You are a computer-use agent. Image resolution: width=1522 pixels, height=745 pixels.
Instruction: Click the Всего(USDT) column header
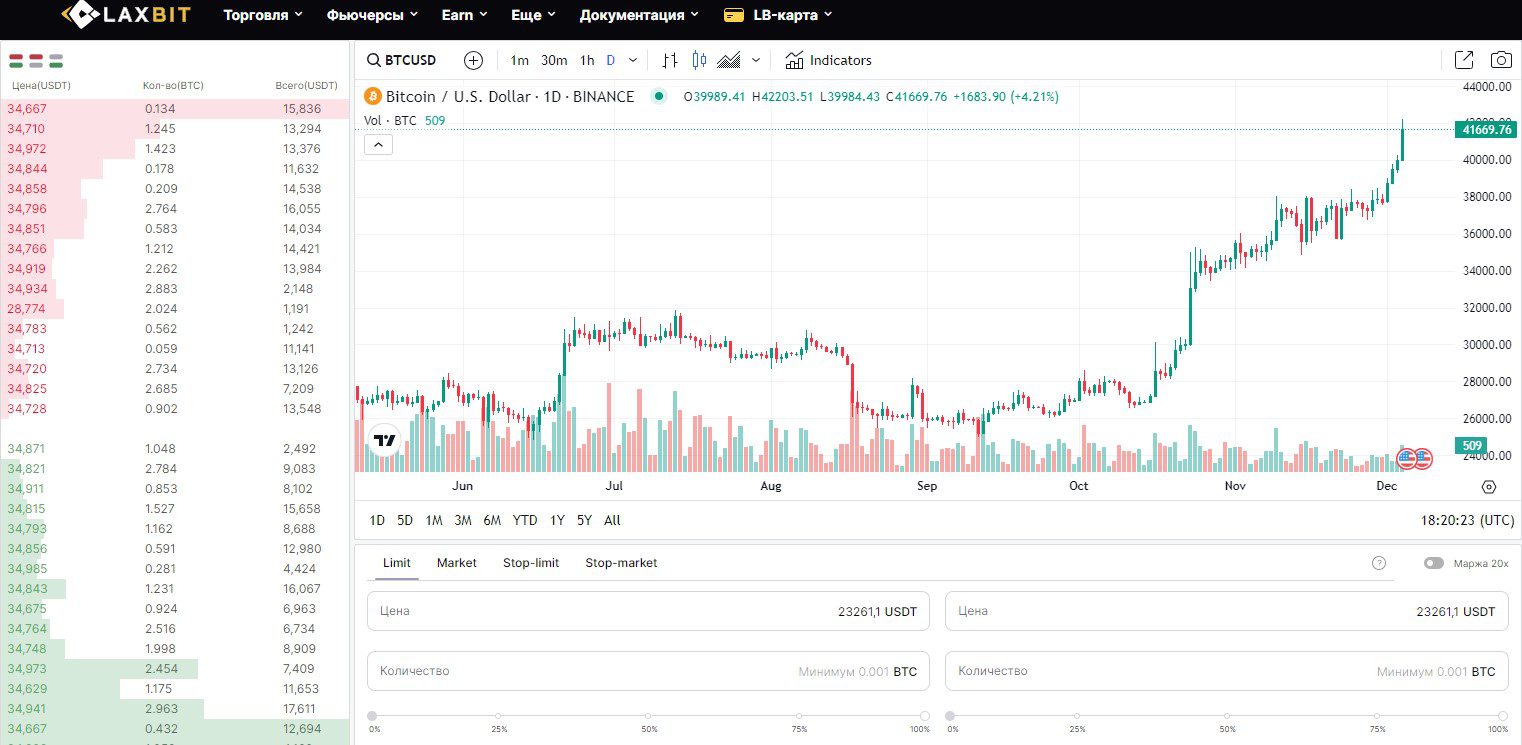[306, 86]
